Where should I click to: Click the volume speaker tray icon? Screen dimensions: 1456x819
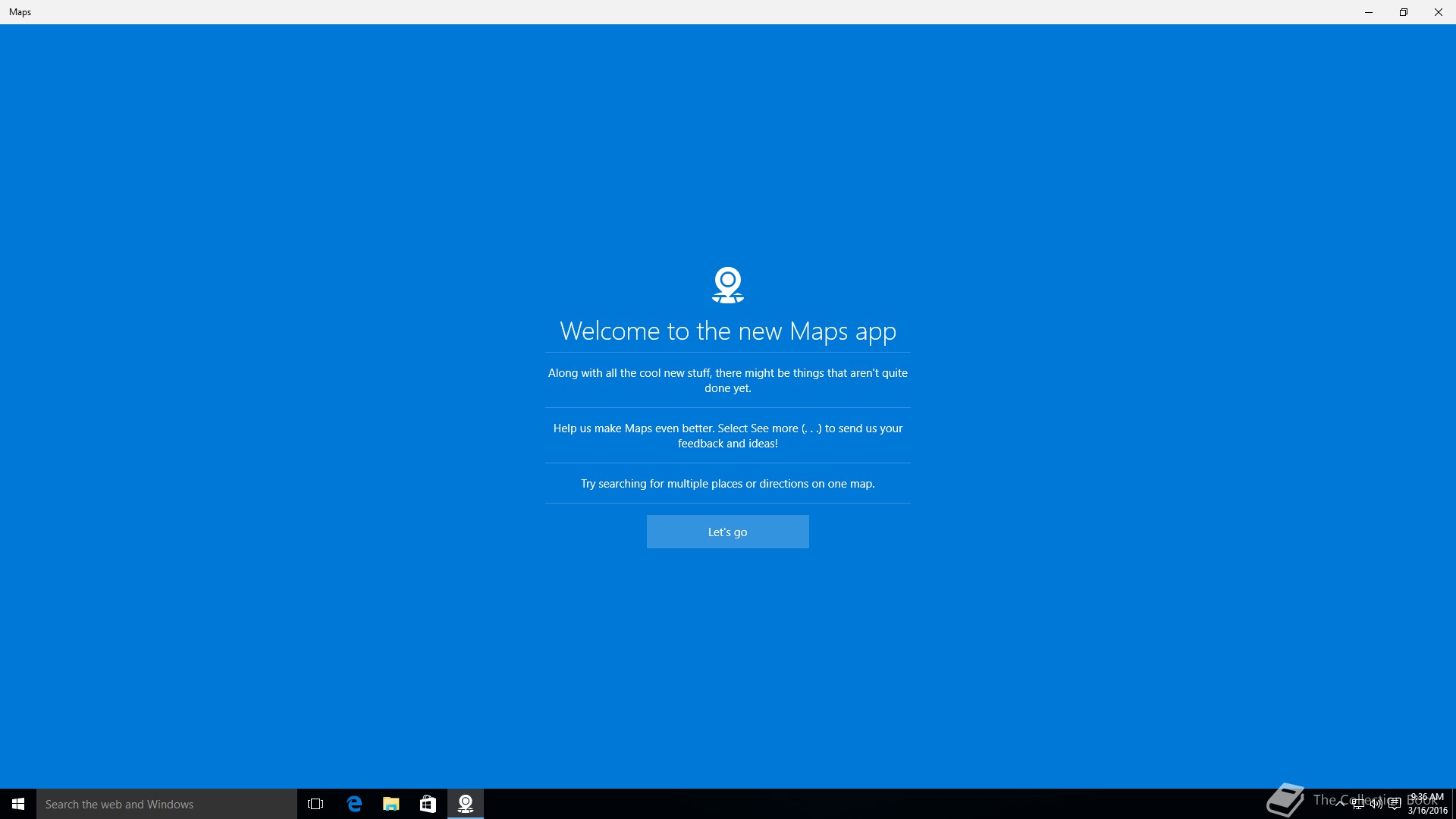click(x=1376, y=804)
